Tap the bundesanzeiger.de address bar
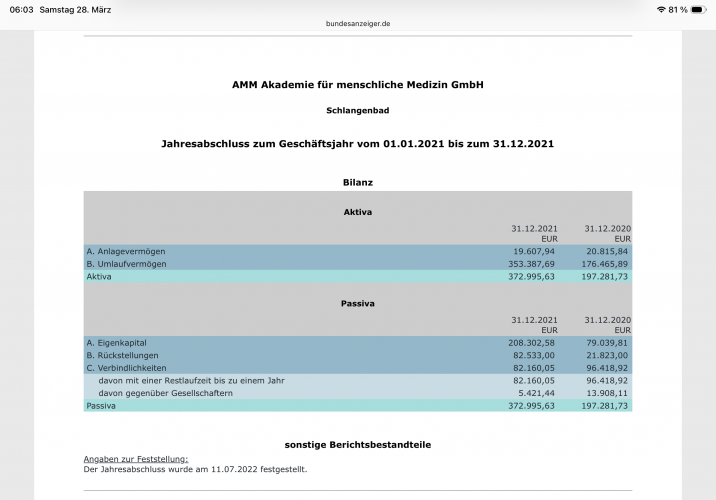The width and height of the screenshot is (716, 500). point(357,22)
